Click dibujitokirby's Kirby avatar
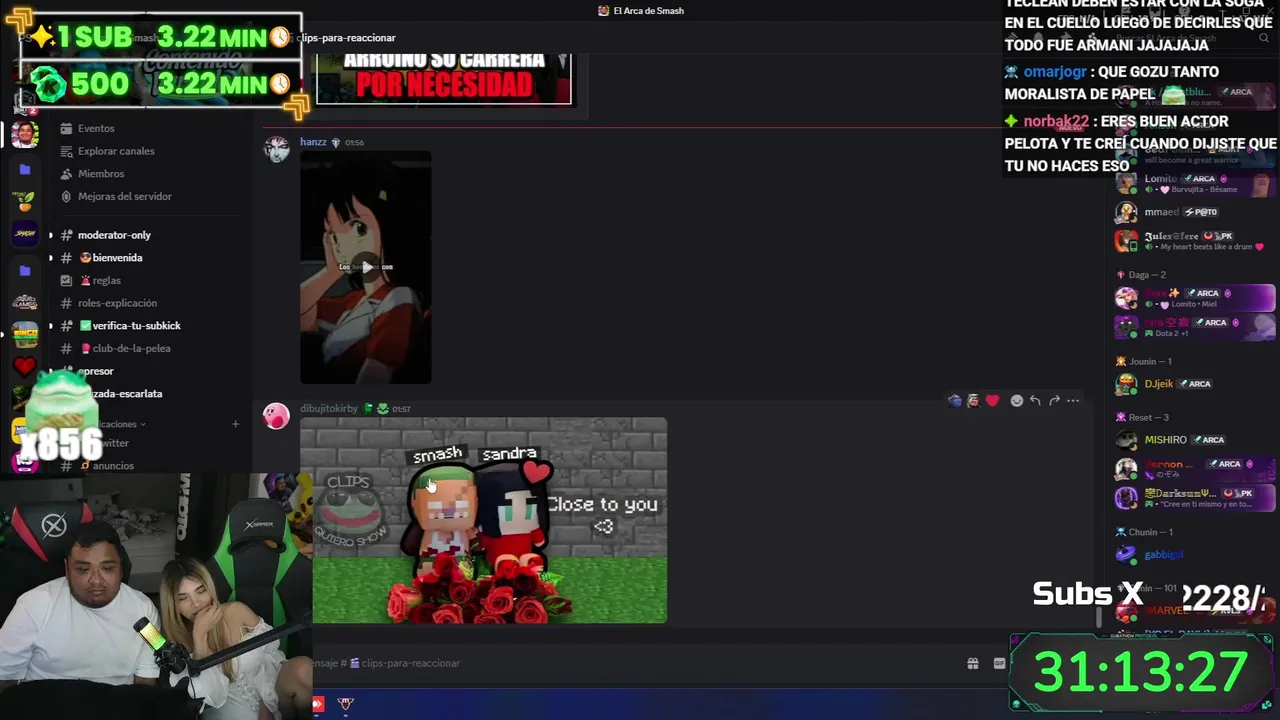 pos(276,415)
